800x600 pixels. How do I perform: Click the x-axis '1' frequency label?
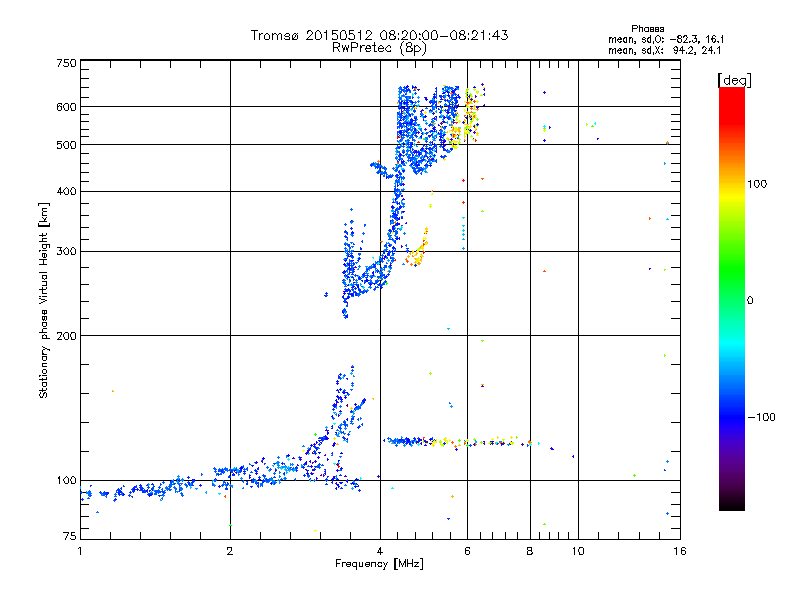point(80,551)
